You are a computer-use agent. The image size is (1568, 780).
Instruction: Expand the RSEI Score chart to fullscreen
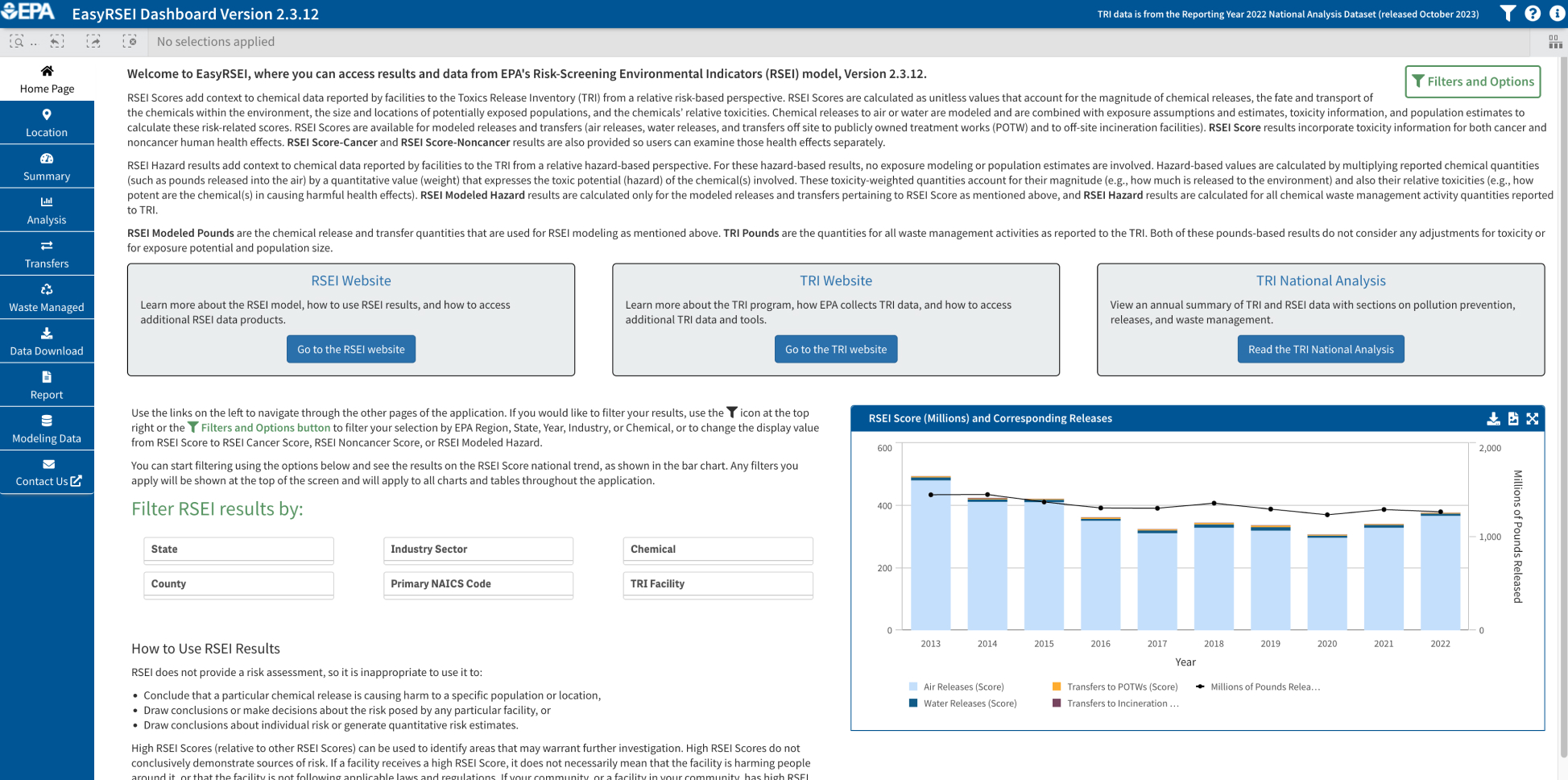(x=1533, y=419)
